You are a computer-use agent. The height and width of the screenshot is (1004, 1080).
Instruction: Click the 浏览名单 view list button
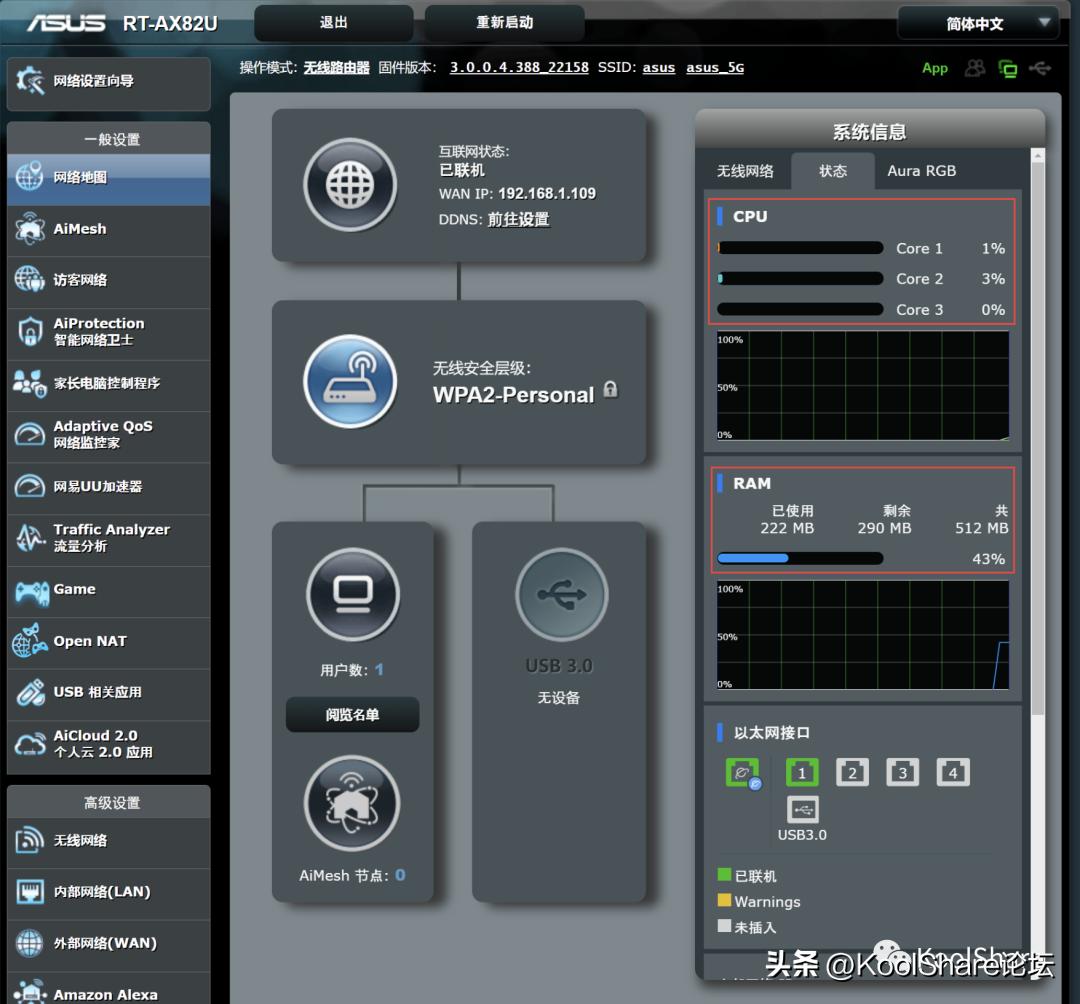(x=352, y=715)
